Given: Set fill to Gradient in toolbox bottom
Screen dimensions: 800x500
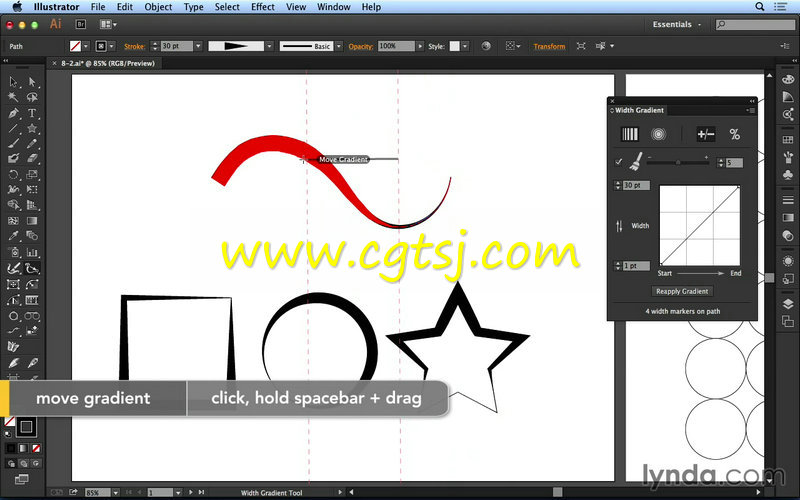Looking at the screenshot, I should [x=23, y=448].
